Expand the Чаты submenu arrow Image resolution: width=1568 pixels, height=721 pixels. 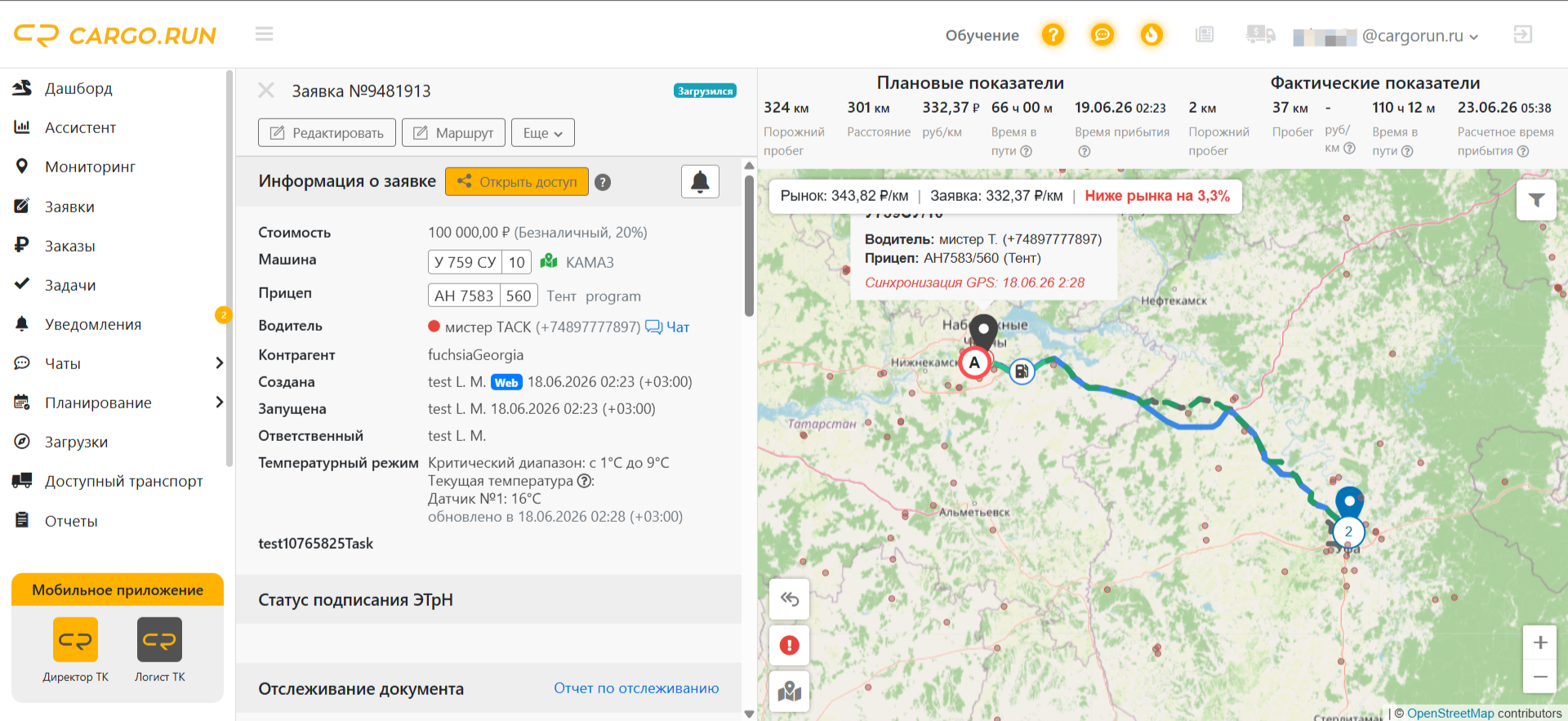(219, 363)
